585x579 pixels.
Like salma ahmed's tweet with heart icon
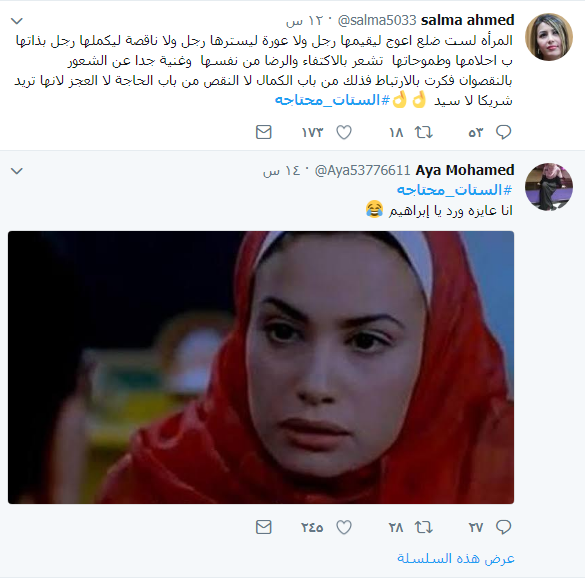point(344,132)
